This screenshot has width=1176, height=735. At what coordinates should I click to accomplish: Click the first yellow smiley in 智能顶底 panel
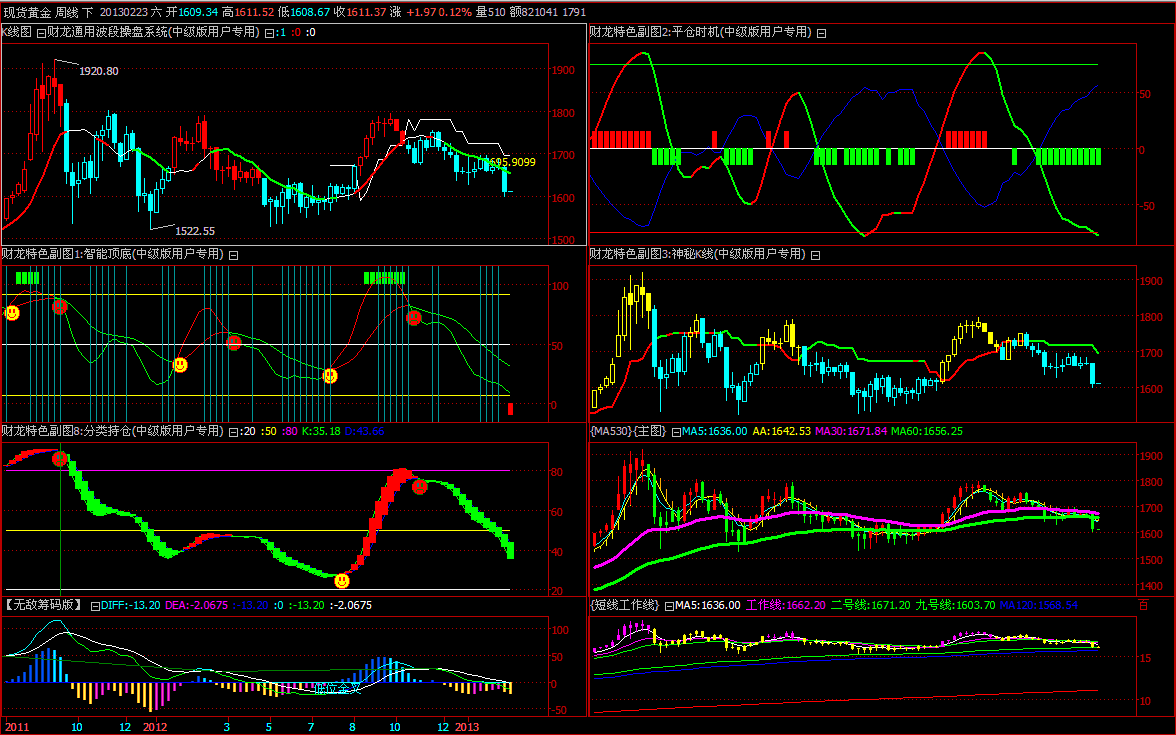(x=12, y=313)
